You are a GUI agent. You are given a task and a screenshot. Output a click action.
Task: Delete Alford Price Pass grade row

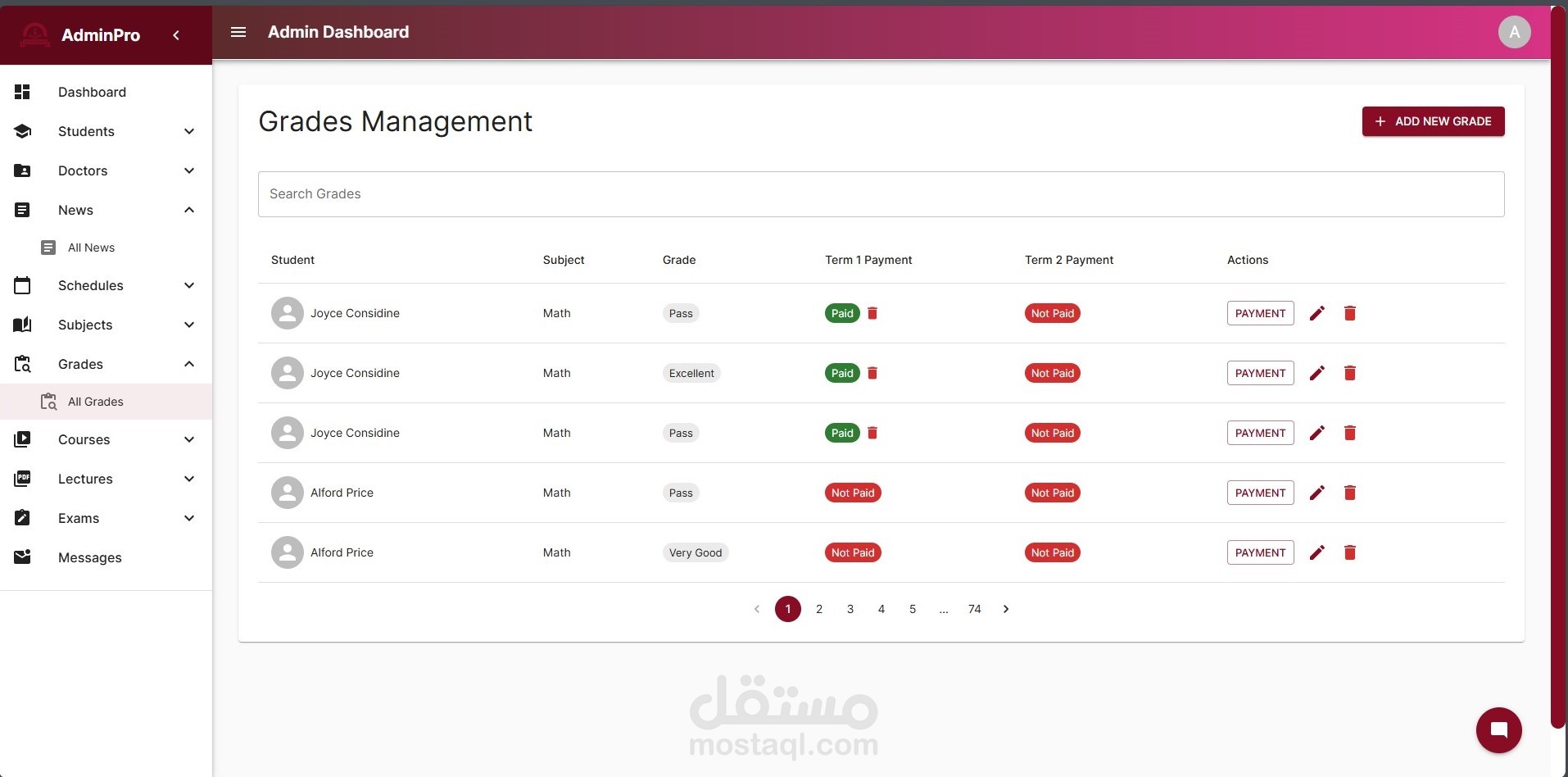click(x=1350, y=493)
